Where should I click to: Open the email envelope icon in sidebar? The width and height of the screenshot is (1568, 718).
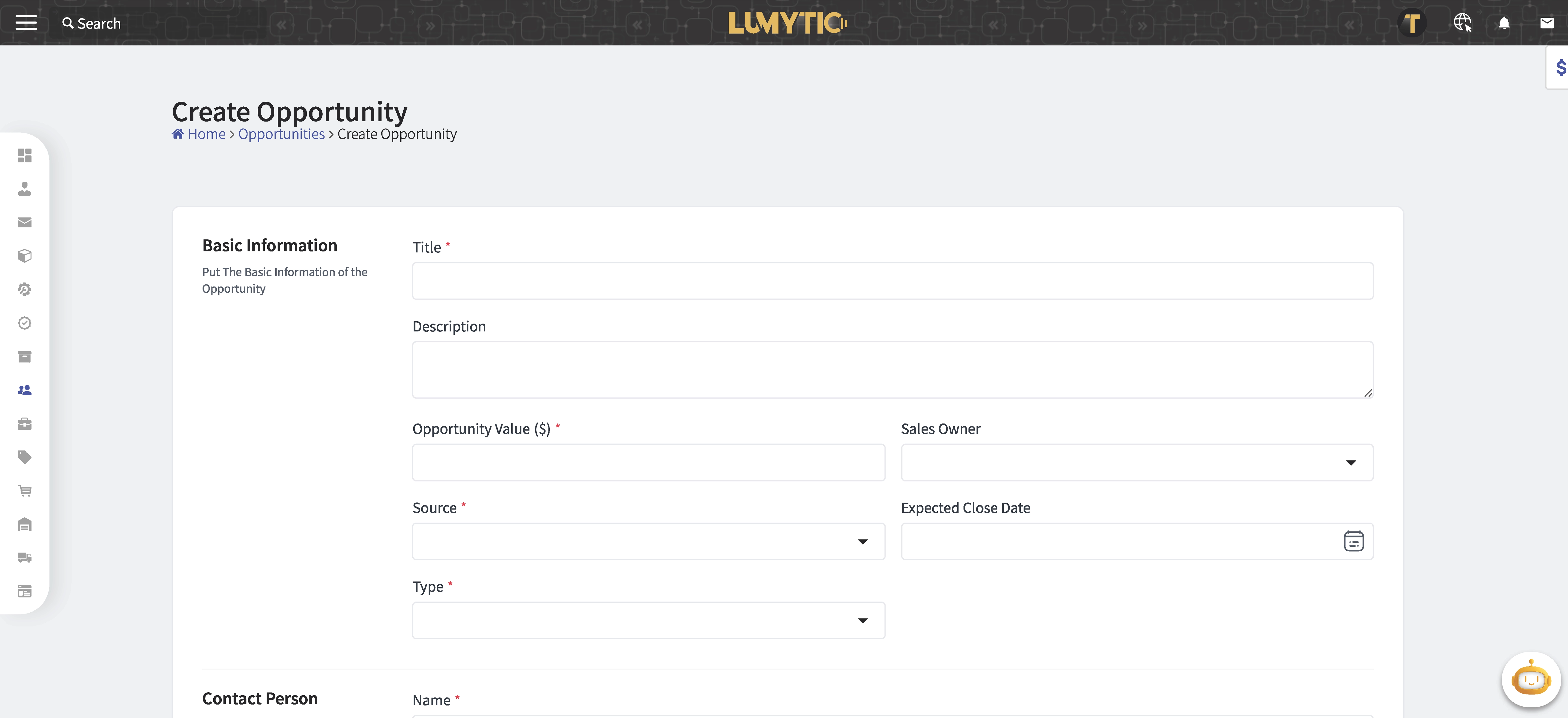coord(24,222)
